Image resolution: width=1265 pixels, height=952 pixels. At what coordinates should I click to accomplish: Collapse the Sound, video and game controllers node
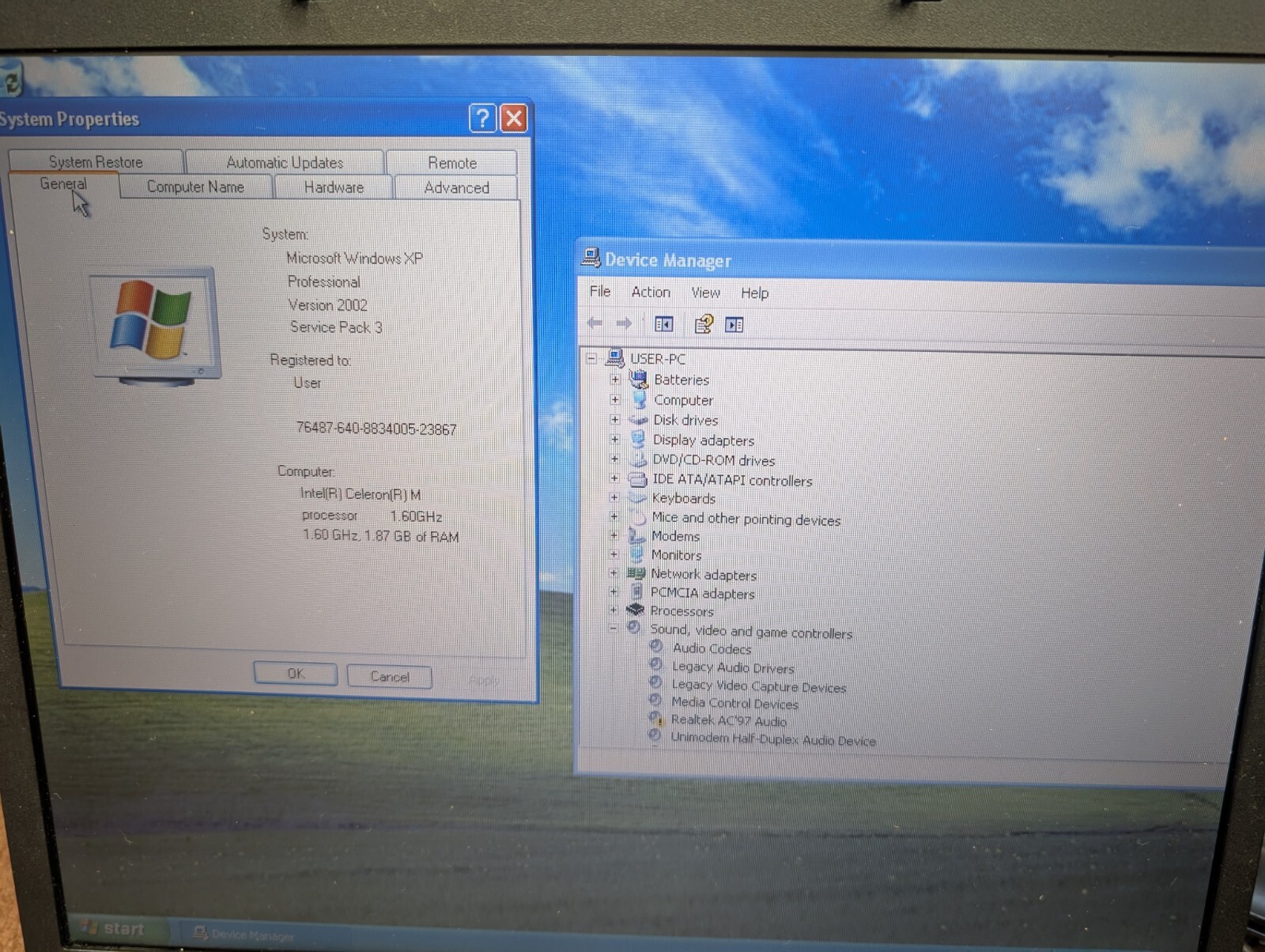click(x=613, y=629)
